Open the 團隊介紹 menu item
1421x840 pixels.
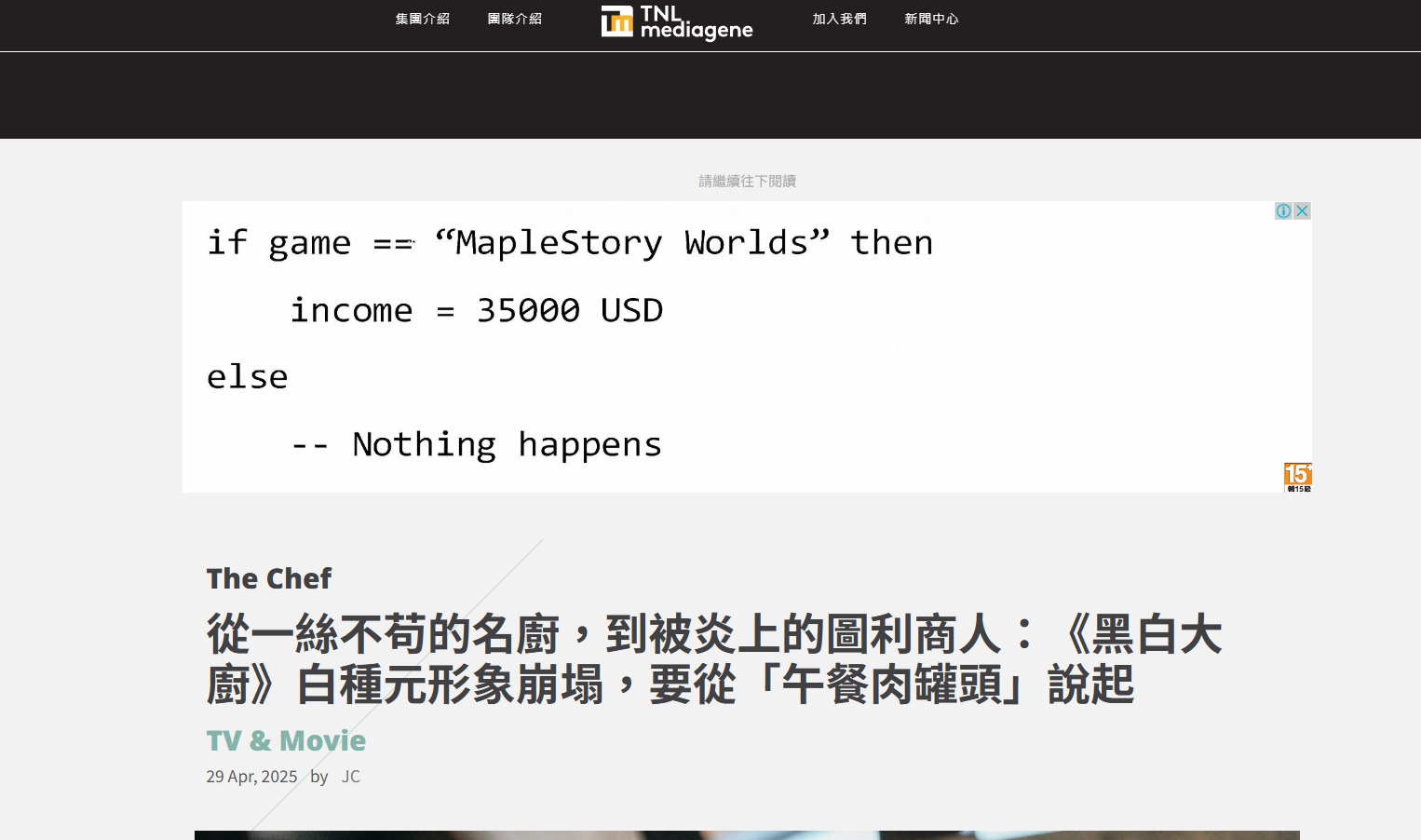coord(515,19)
